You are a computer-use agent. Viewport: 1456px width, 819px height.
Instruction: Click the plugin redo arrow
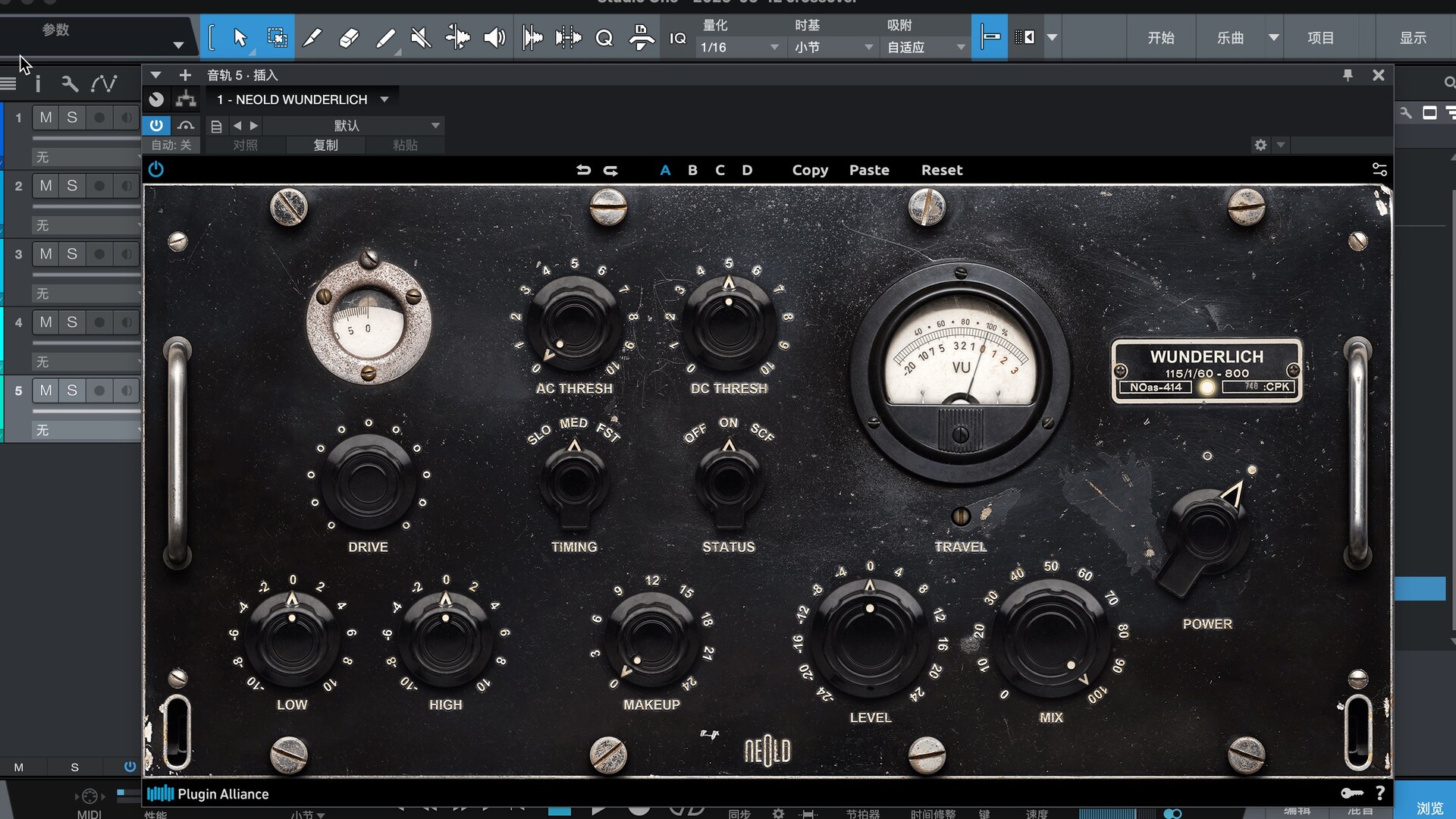(610, 170)
